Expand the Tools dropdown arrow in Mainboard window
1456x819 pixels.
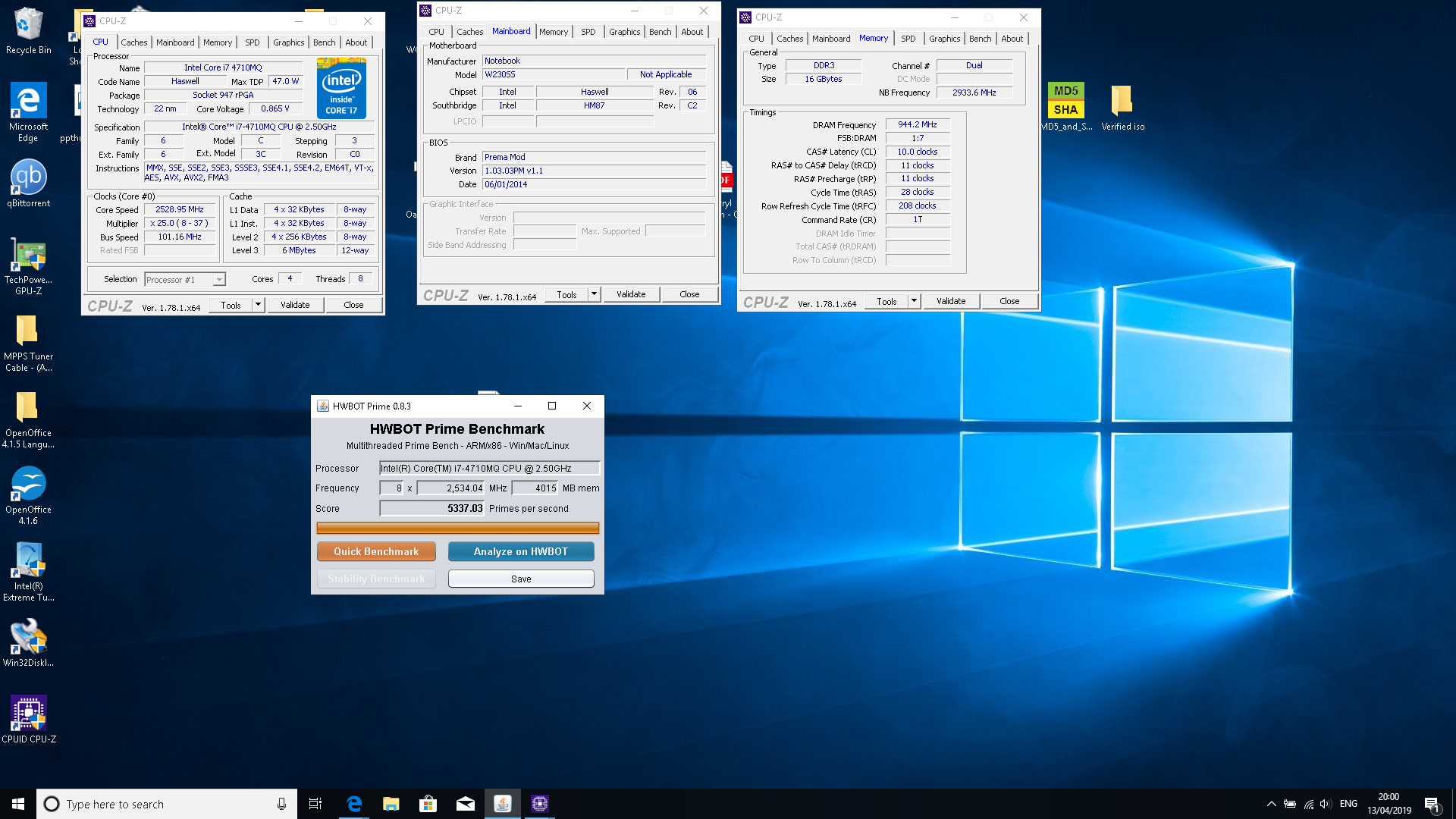594,294
